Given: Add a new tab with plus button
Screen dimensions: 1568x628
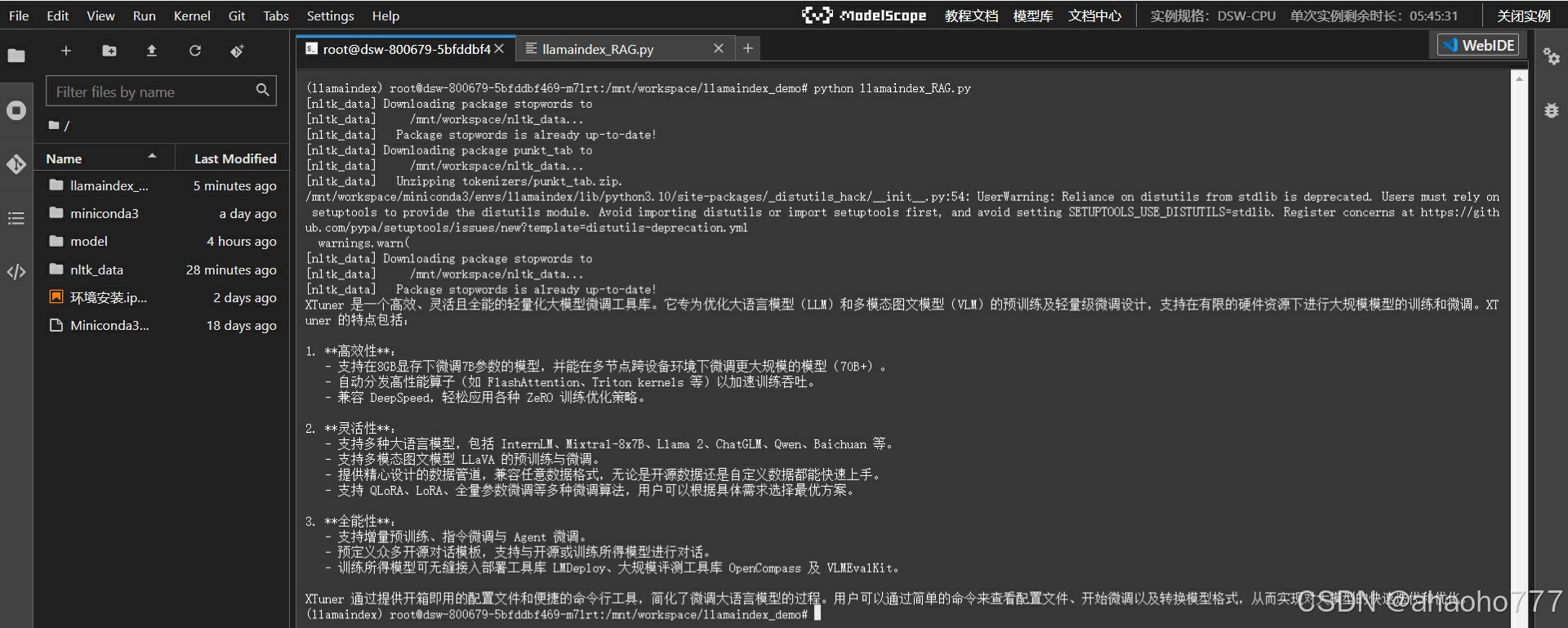Looking at the screenshot, I should tap(747, 49).
